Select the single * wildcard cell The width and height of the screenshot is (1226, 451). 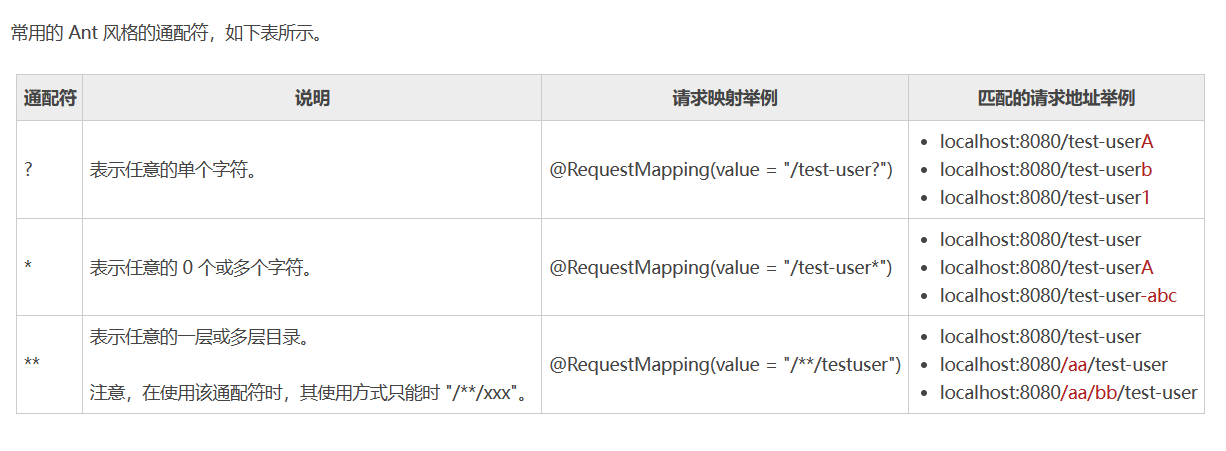coord(29,267)
